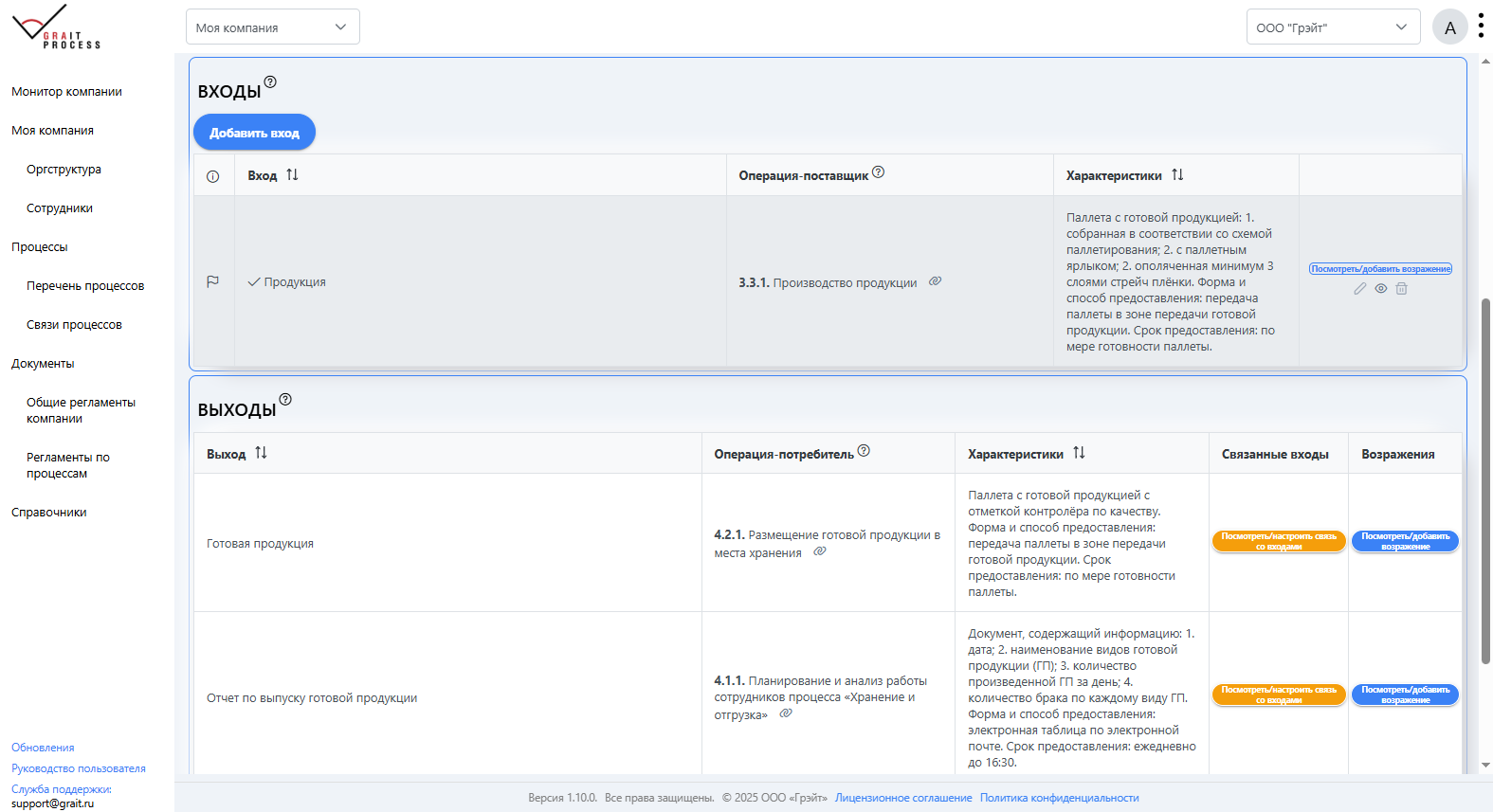The width and height of the screenshot is (1493, 812).
Task: Open the vertical three-dot menu
Action: click(1481, 27)
